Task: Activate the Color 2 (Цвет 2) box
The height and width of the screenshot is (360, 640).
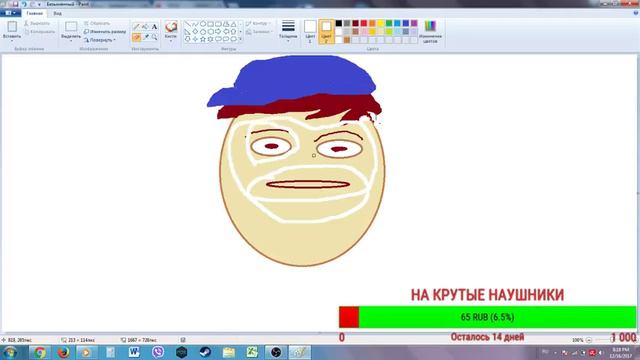Action: click(326, 31)
